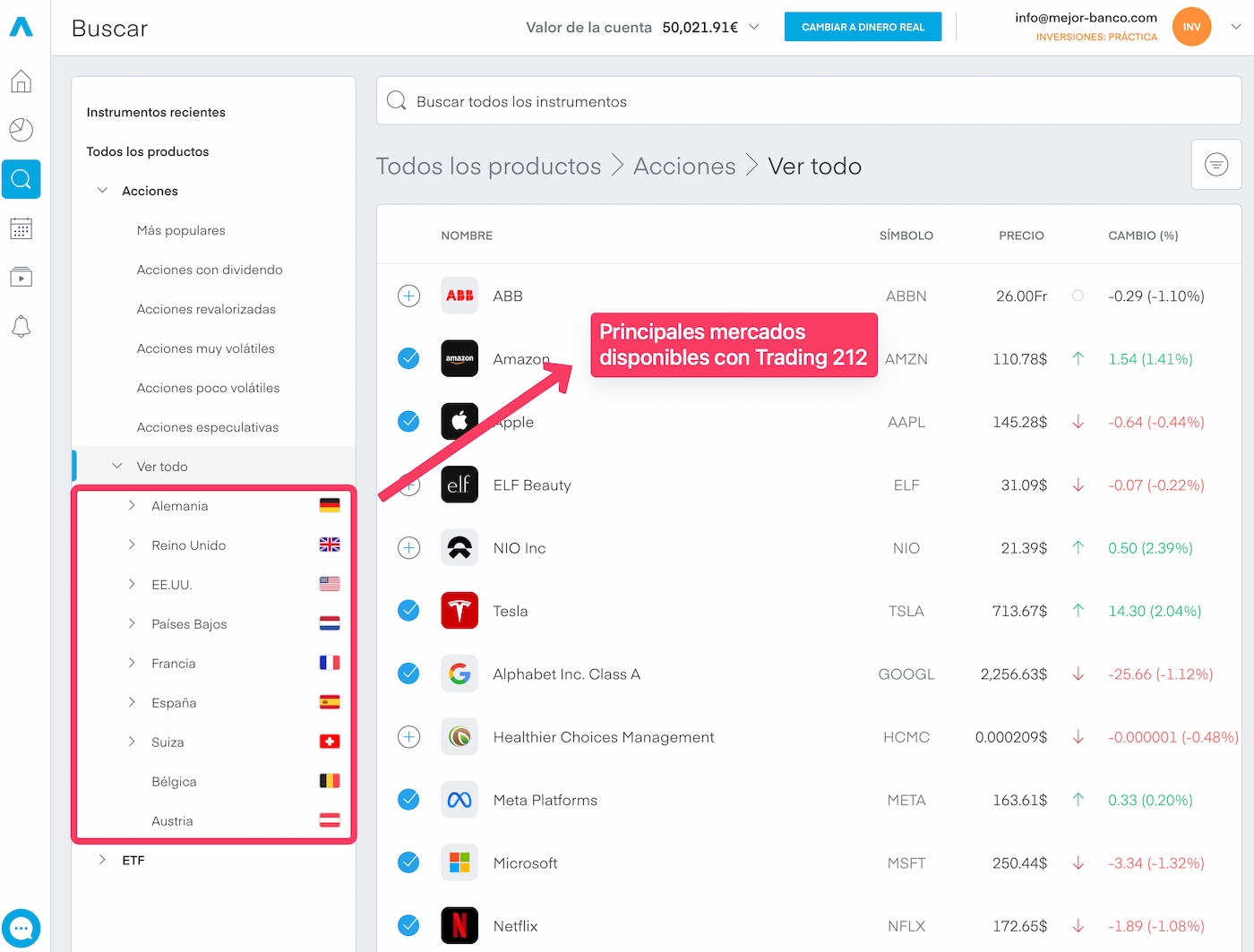Click the Meta Platforms logo
The image size is (1254, 952).
point(460,800)
